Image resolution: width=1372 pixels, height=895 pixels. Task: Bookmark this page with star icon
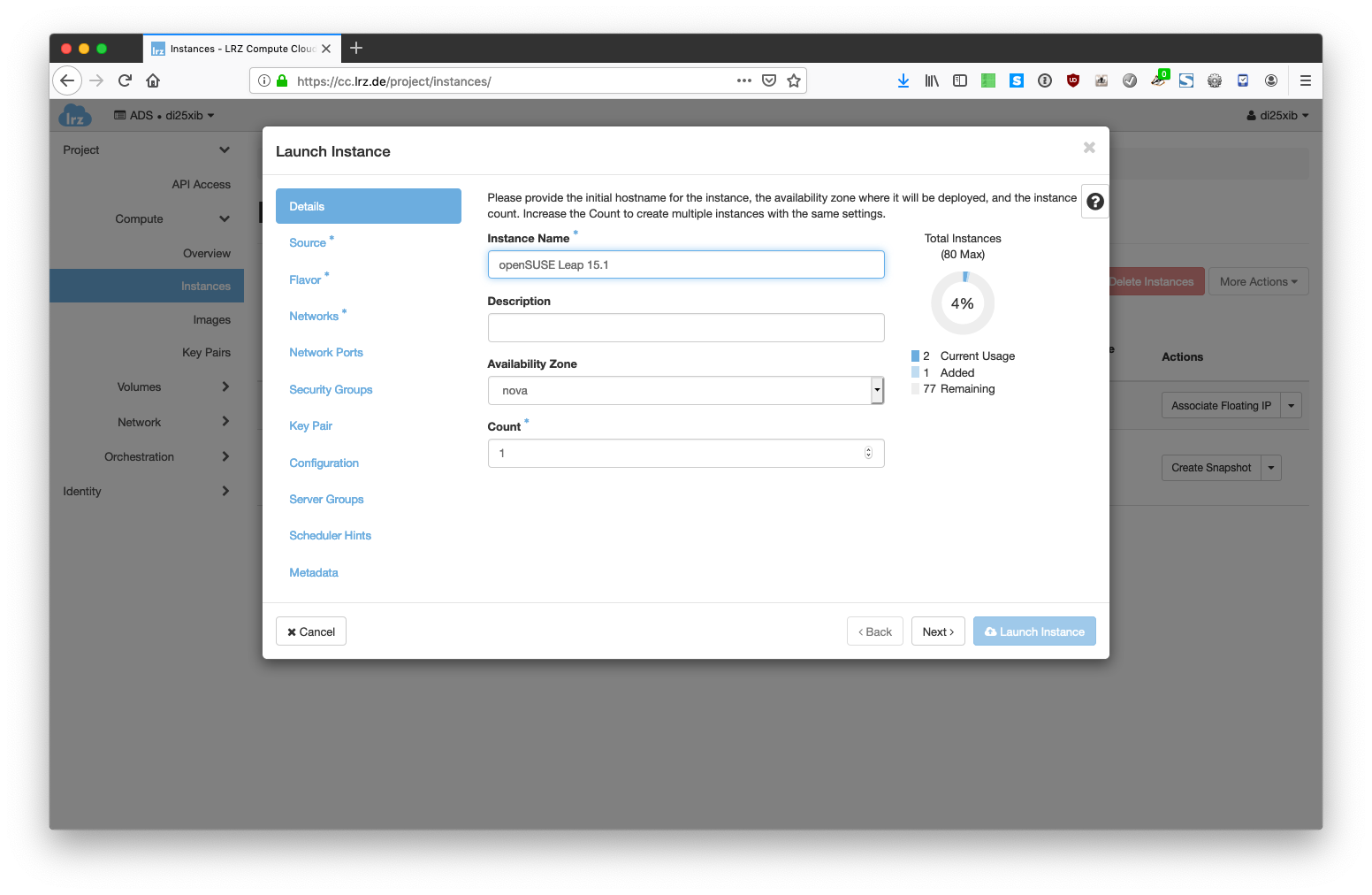(x=794, y=80)
